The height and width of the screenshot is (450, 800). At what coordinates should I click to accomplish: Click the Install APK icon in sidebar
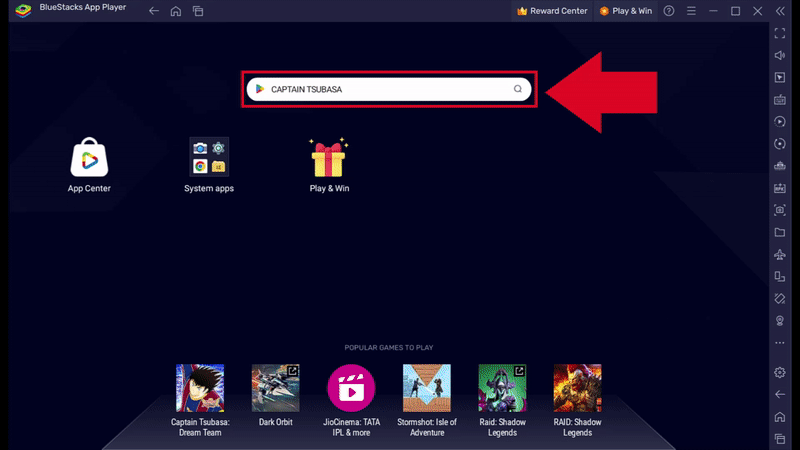[x=780, y=188]
